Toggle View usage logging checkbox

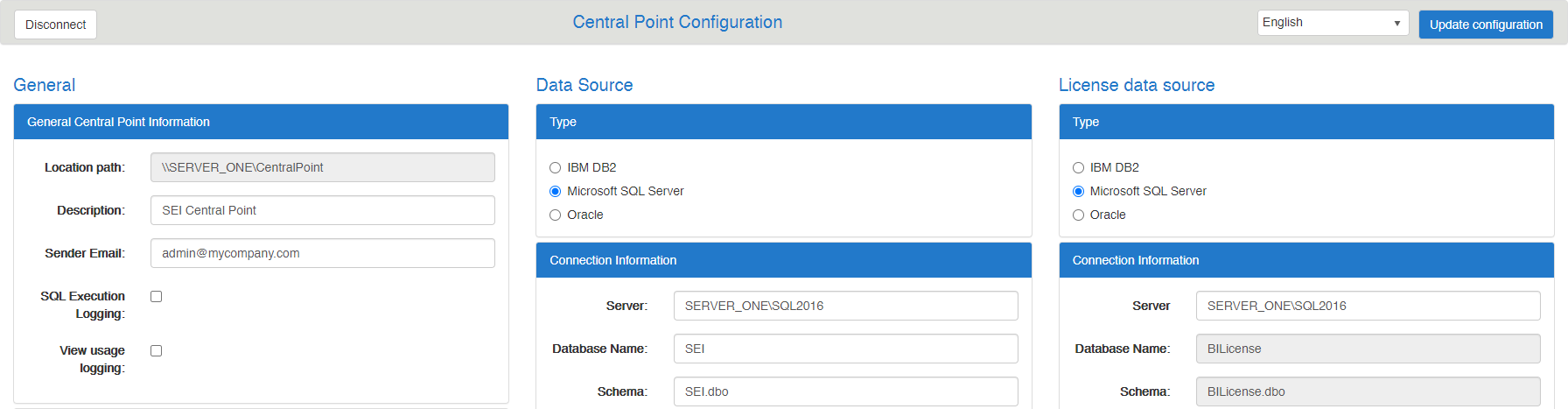coord(157,351)
